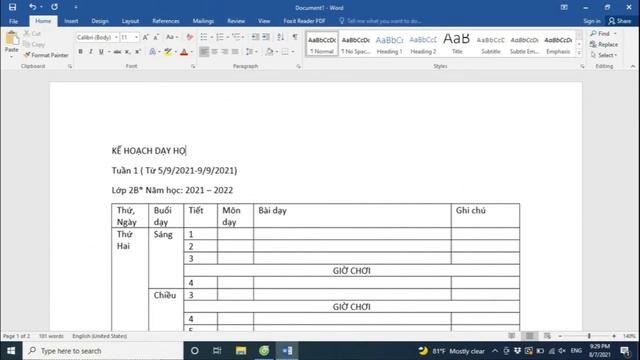This screenshot has height=360, width=640.
Task: Click the Copy button
Action: (x=34, y=44)
